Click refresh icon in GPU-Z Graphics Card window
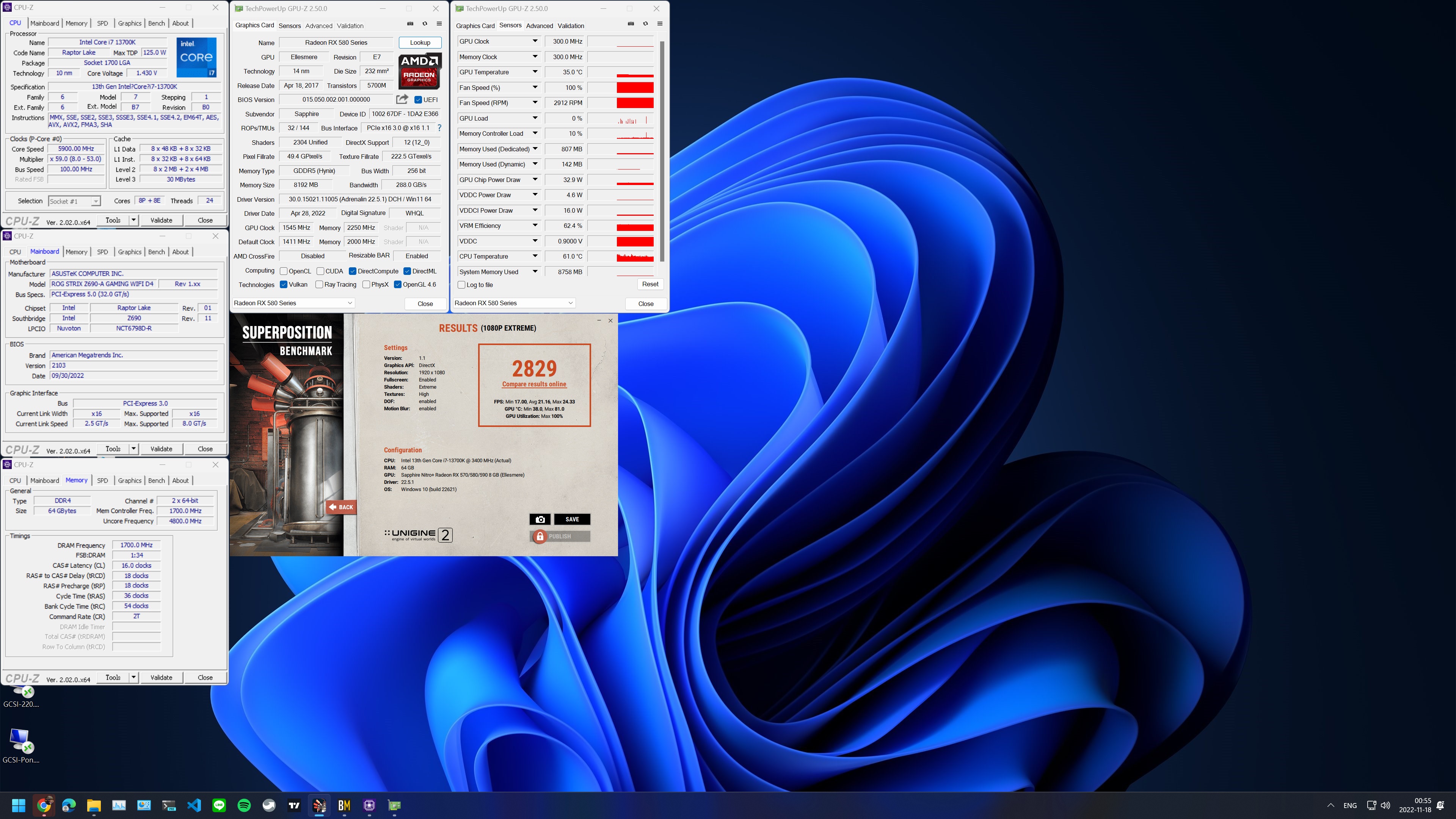The height and width of the screenshot is (819, 1456). (x=425, y=24)
